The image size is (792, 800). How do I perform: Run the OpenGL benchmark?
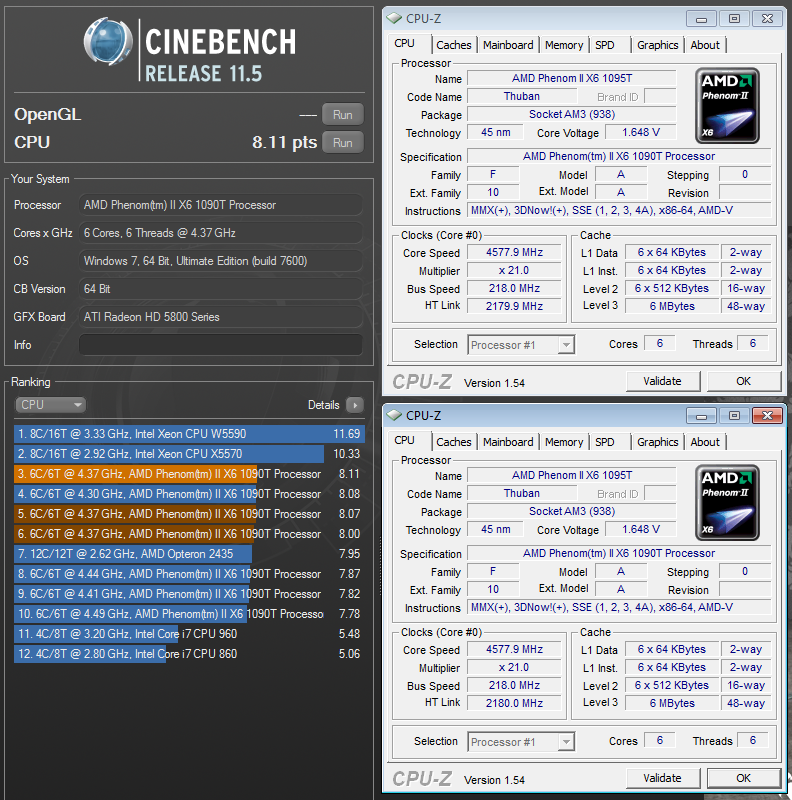[x=343, y=115]
